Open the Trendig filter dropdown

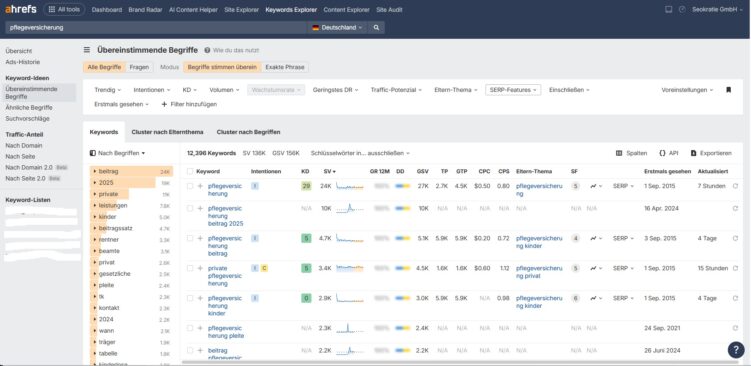pos(107,90)
